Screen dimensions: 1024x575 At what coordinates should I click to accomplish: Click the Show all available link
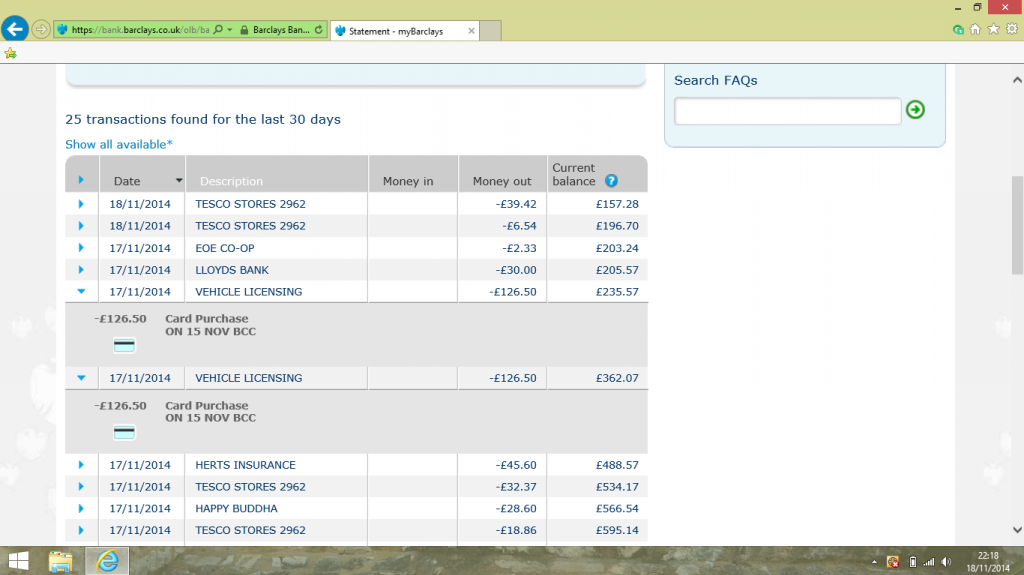[119, 144]
